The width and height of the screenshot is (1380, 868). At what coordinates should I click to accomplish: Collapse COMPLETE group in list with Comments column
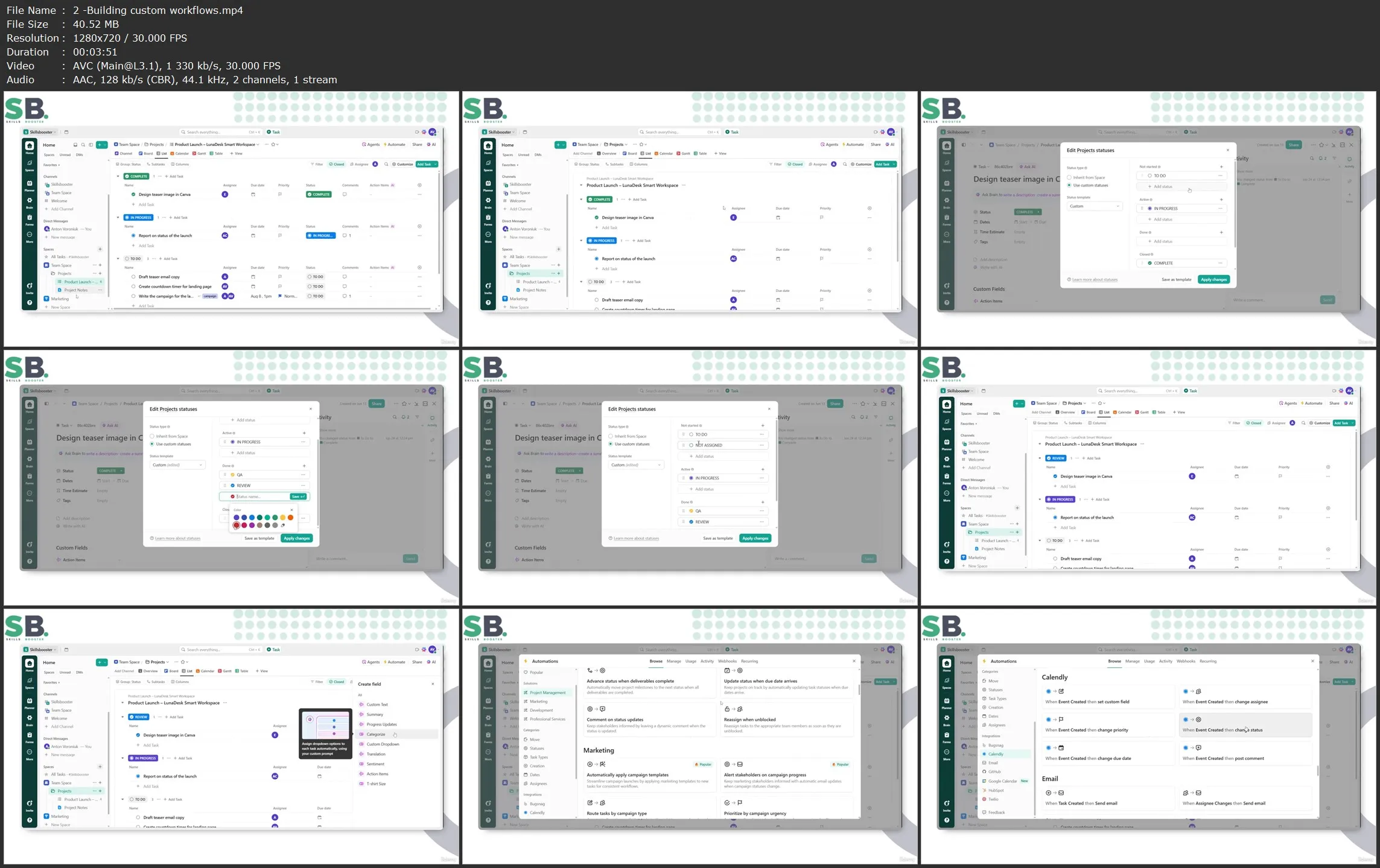[x=118, y=177]
